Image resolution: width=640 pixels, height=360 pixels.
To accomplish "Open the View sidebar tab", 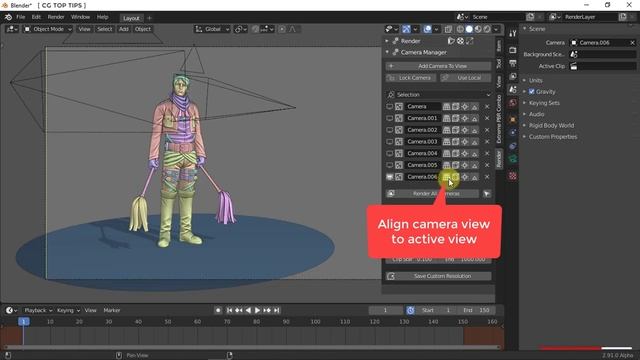I will 499,81.
